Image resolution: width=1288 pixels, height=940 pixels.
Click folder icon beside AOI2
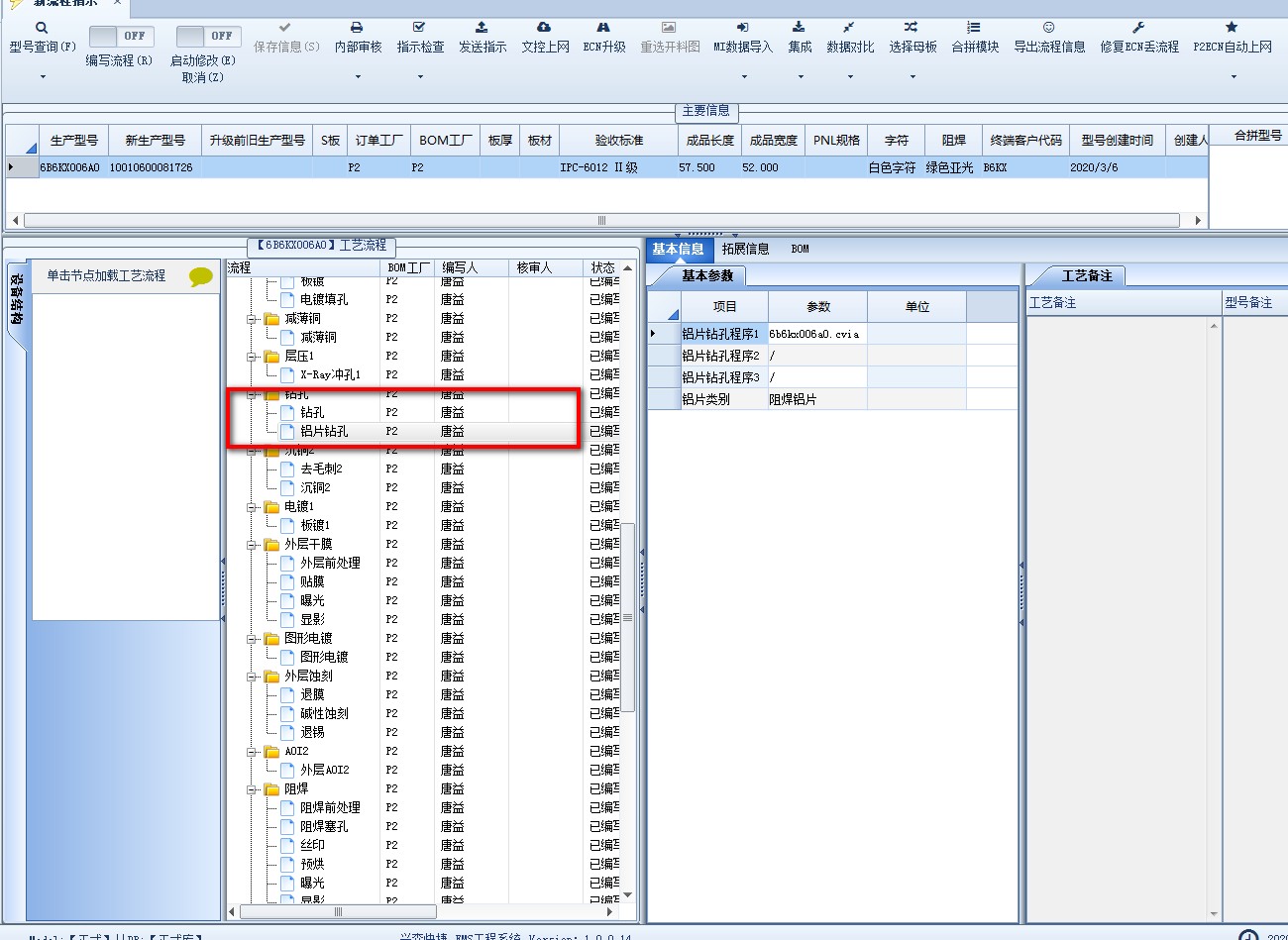271,752
